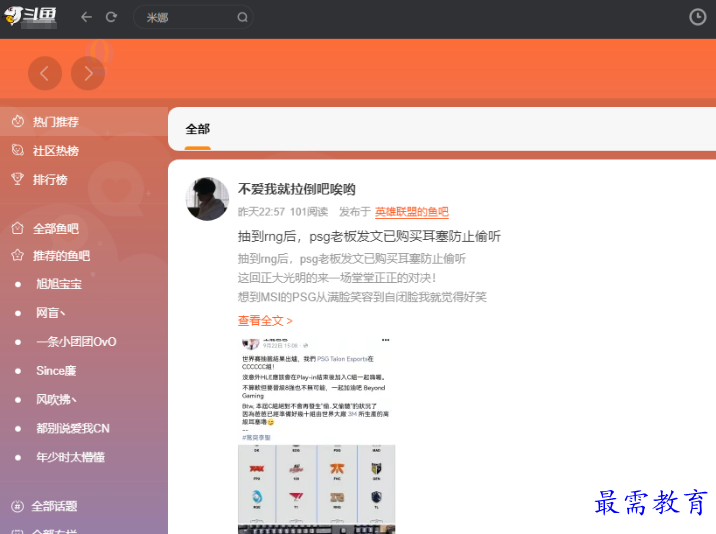Go back with the left arrow

click(86, 17)
